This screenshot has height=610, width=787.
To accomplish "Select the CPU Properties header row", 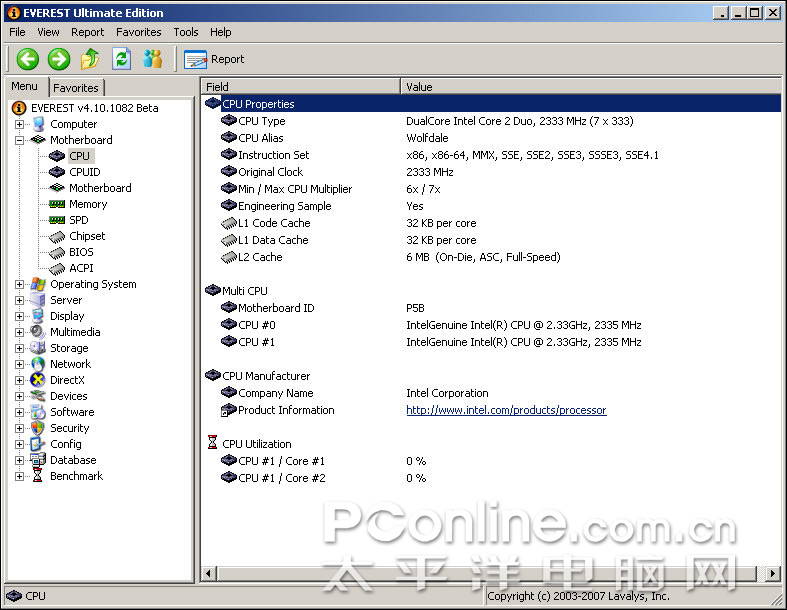I will pyautogui.click(x=492, y=104).
